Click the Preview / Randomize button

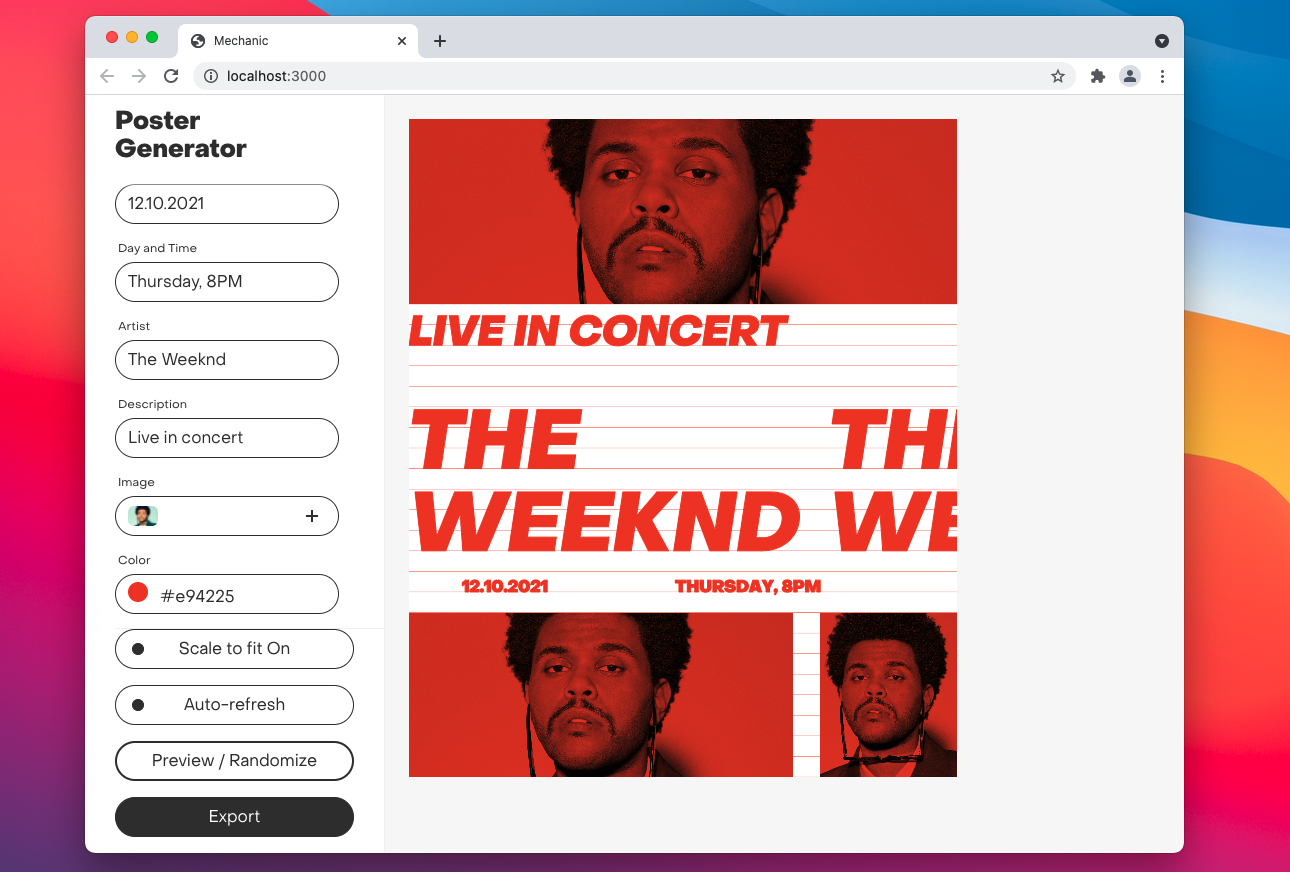point(234,760)
